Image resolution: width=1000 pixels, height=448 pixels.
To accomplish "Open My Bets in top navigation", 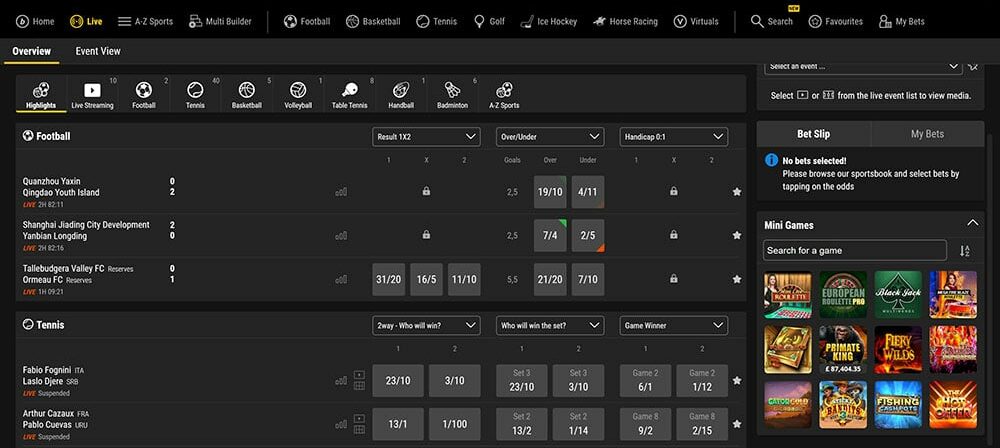I will (x=901, y=21).
